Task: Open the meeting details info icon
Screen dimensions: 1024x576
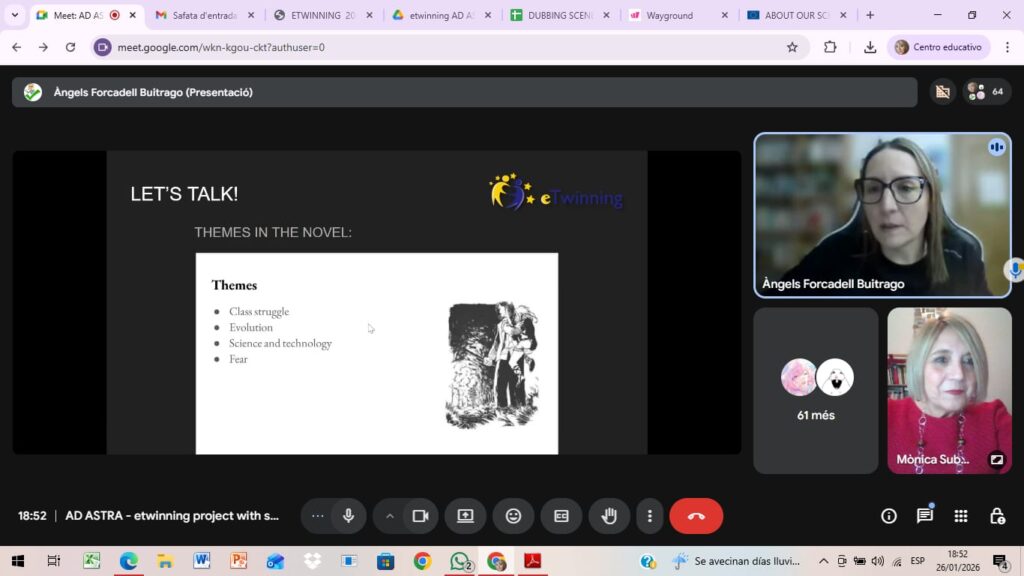Action: pos(888,516)
